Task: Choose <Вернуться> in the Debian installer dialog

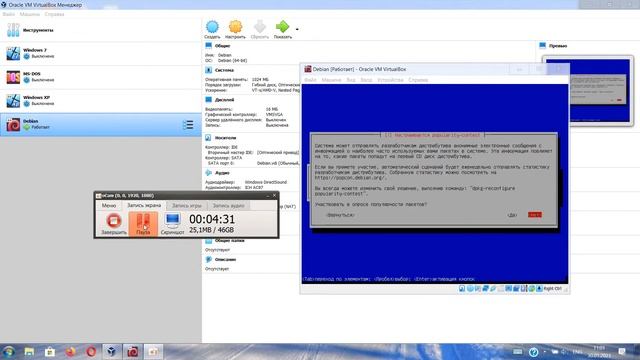Action: pyautogui.click(x=340, y=215)
